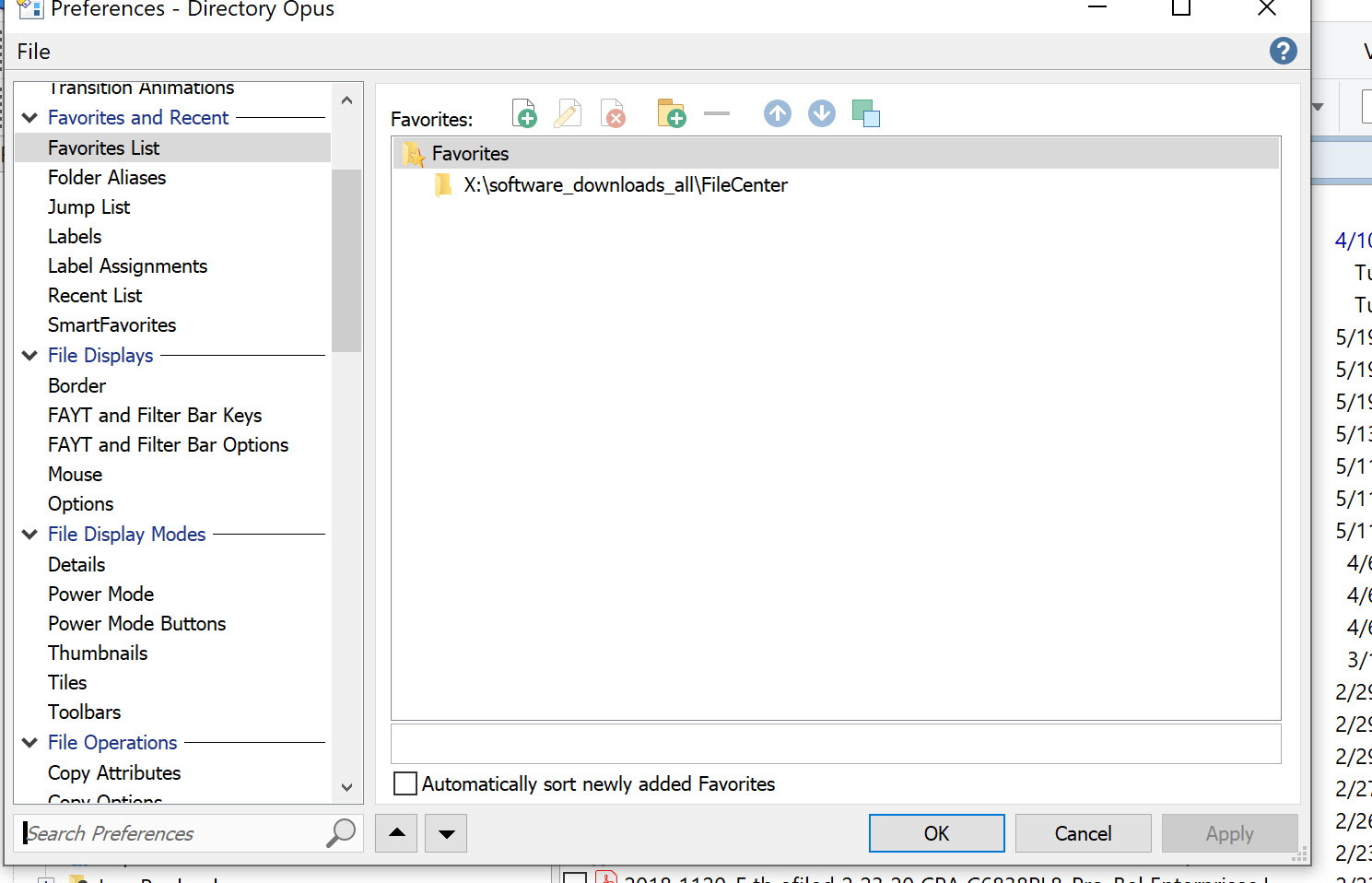The image size is (1372, 883).
Task: Go to next preferences page arrow
Action: pos(447,833)
